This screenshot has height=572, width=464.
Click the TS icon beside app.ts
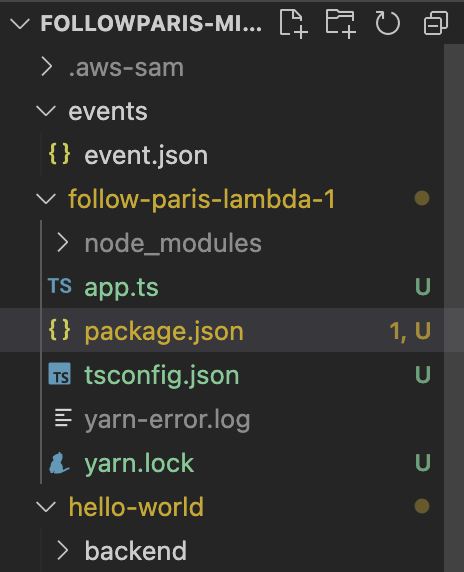(x=60, y=286)
